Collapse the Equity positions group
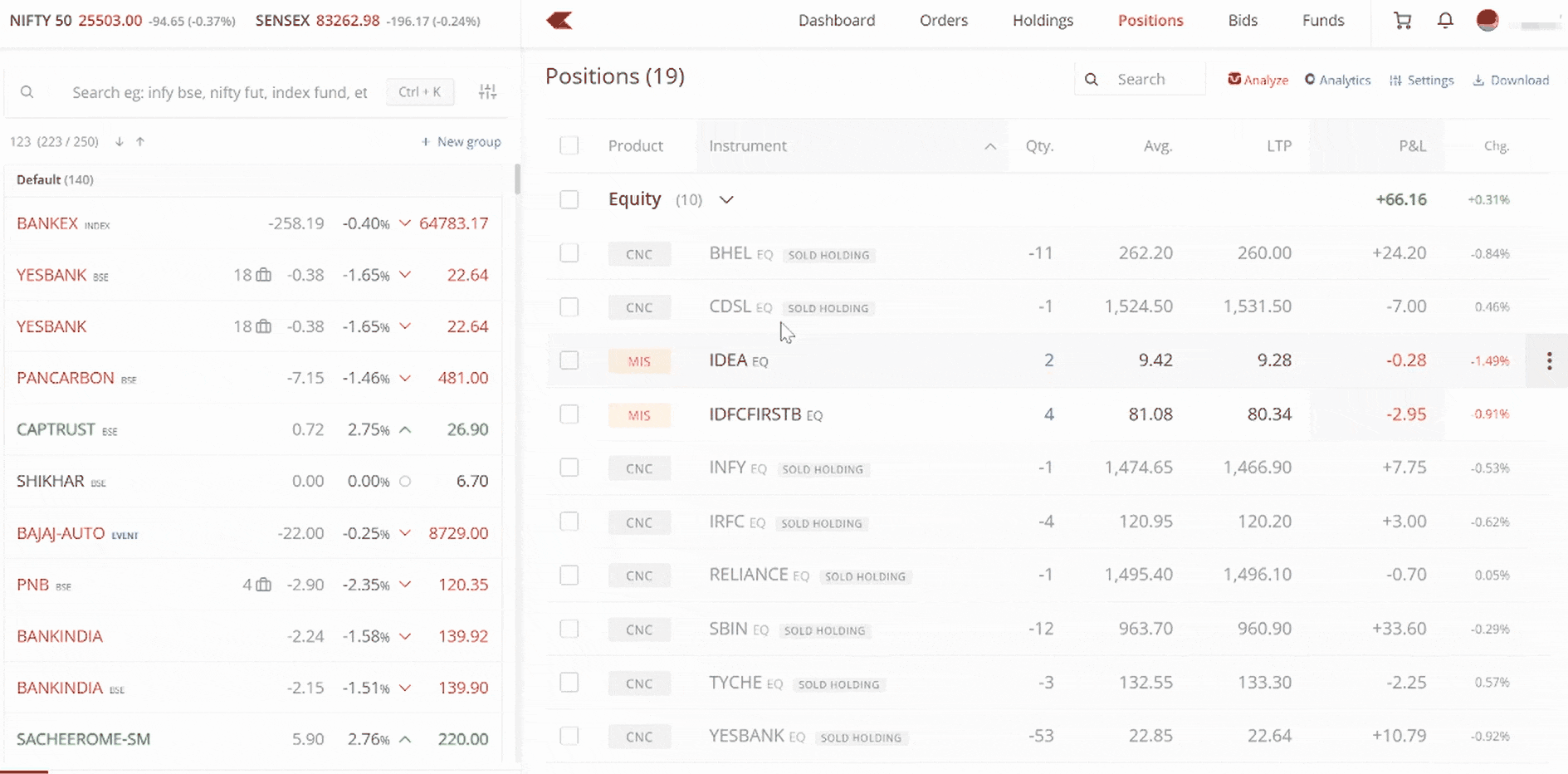The width and height of the screenshot is (1568, 774). pos(726,200)
